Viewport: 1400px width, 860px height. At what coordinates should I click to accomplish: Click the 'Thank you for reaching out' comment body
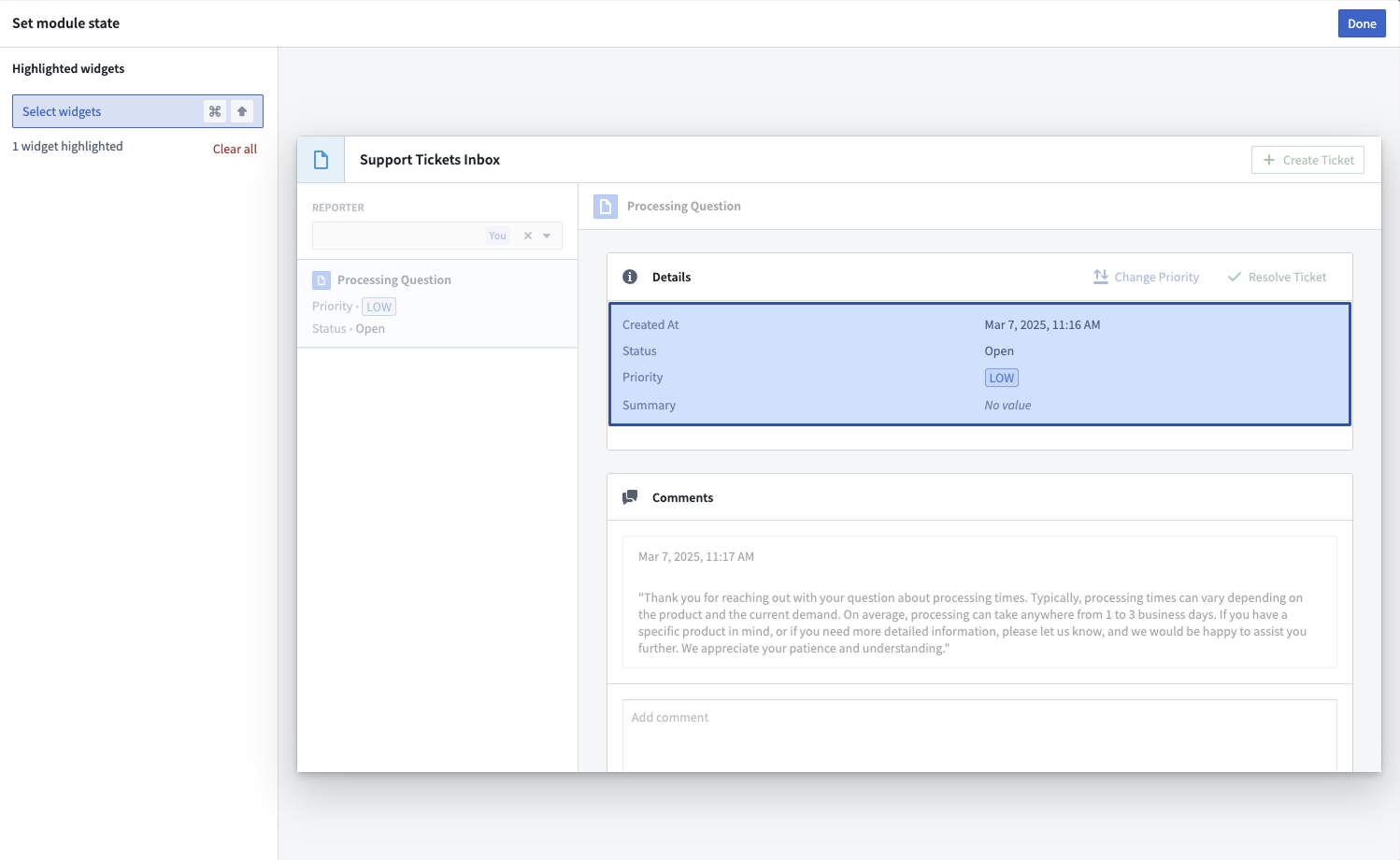(x=972, y=623)
